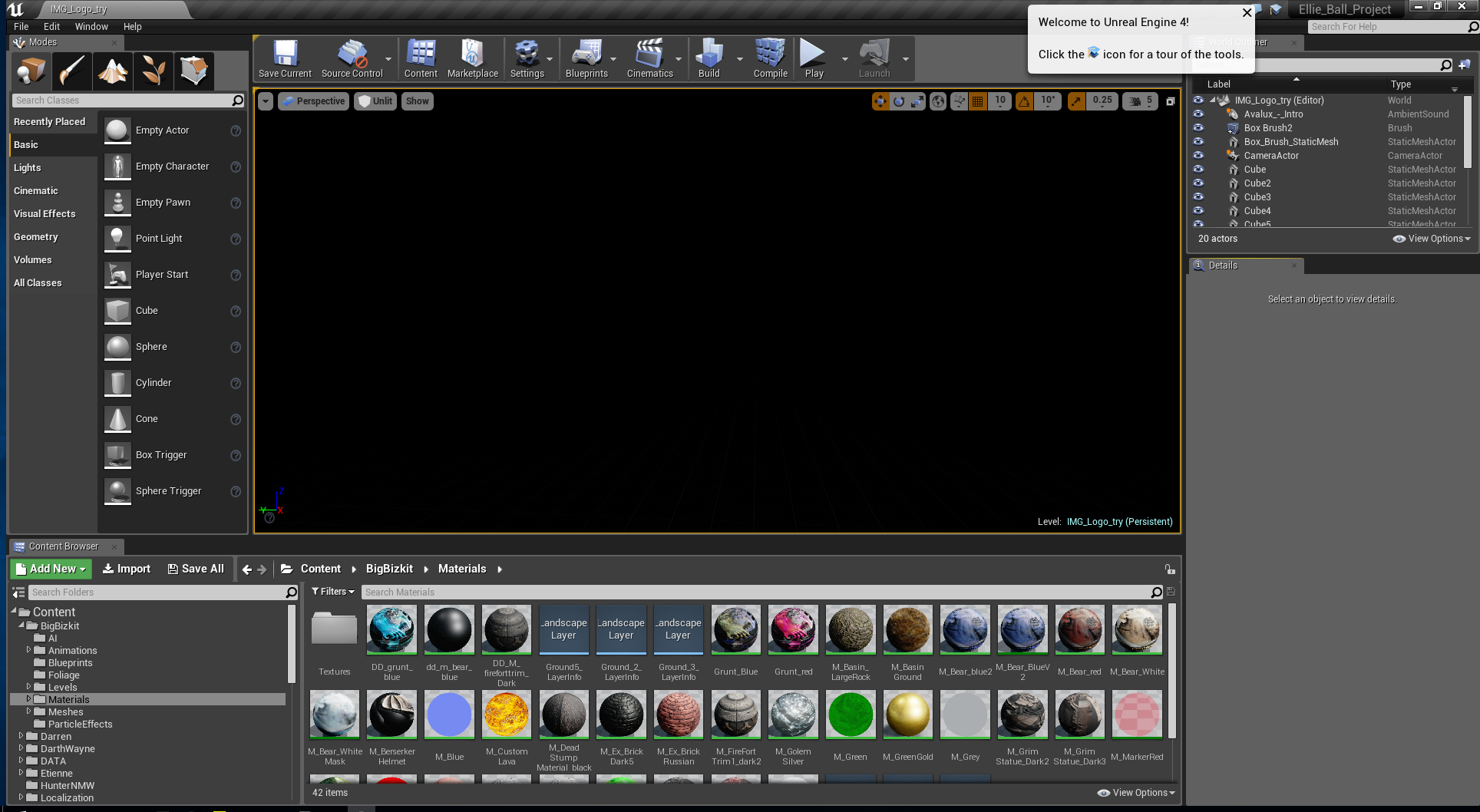Image resolution: width=1480 pixels, height=812 pixels.
Task: Hide the Box Brush2 actor via eye icon
Action: coord(1198,128)
